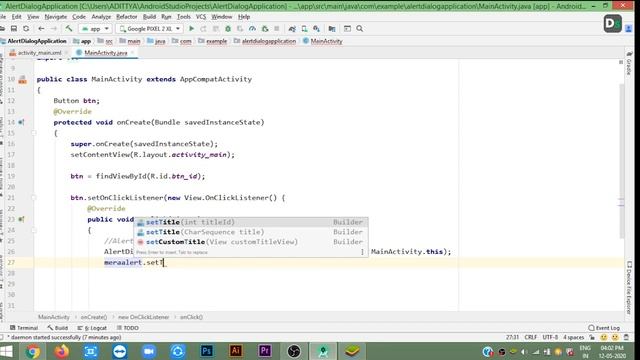Open the Build menu
The image size is (640, 360).
149,17
